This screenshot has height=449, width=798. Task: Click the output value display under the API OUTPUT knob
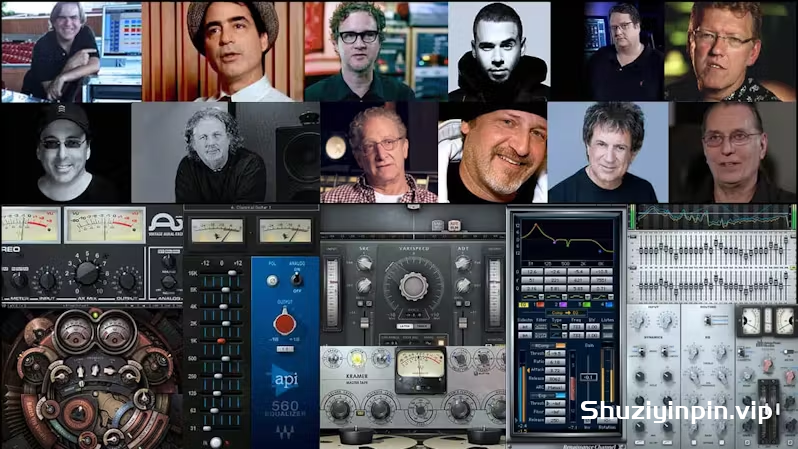285,349
